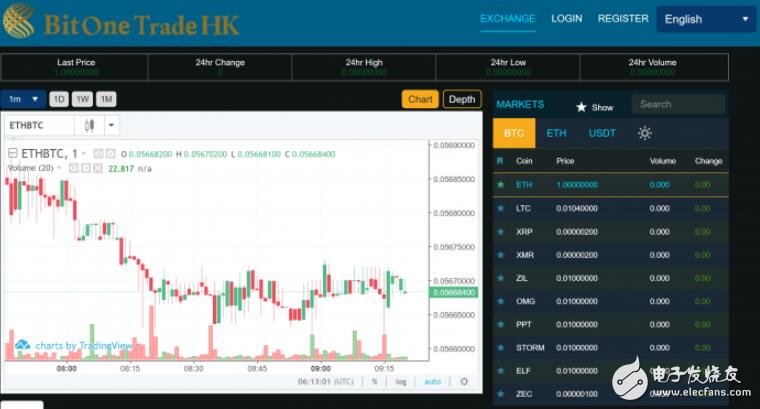Screen dimensions: 760x409
Task: Open chart settings gear icon
Action: click(x=464, y=382)
